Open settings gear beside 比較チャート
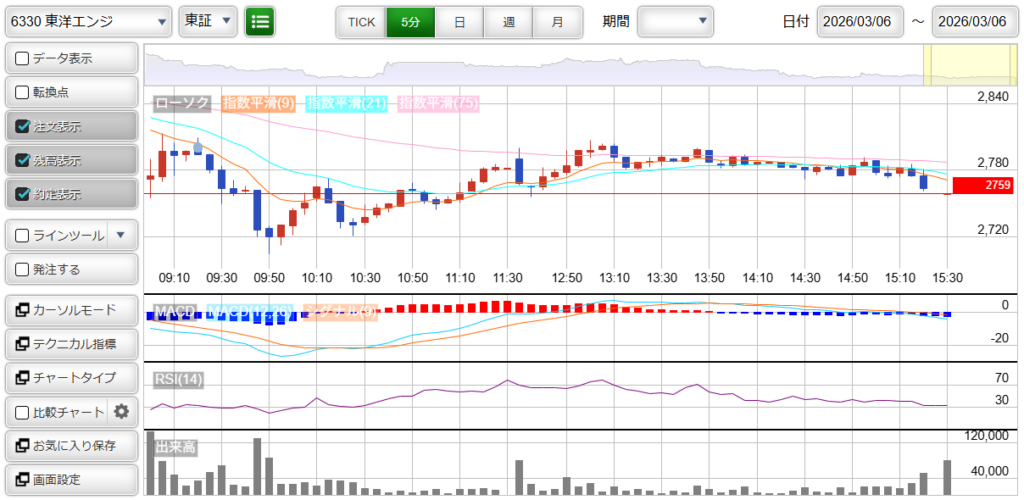The image size is (1024, 500). [x=122, y=411]
